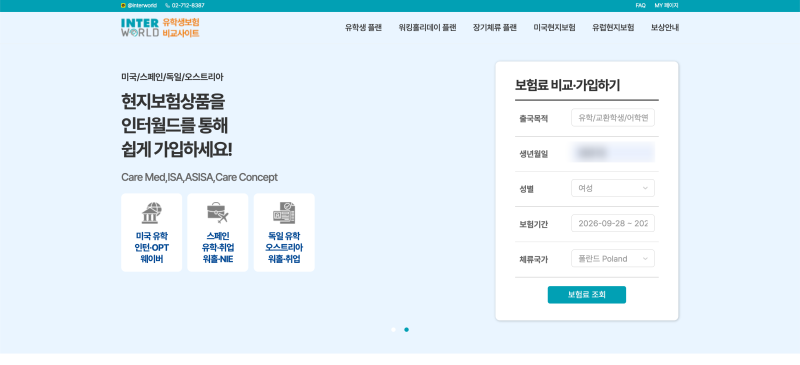The width and height of the screenshot is (800, 365).
Task: Open the KakaoTalk @interworld channel icon
Action: tap(123, 6)
